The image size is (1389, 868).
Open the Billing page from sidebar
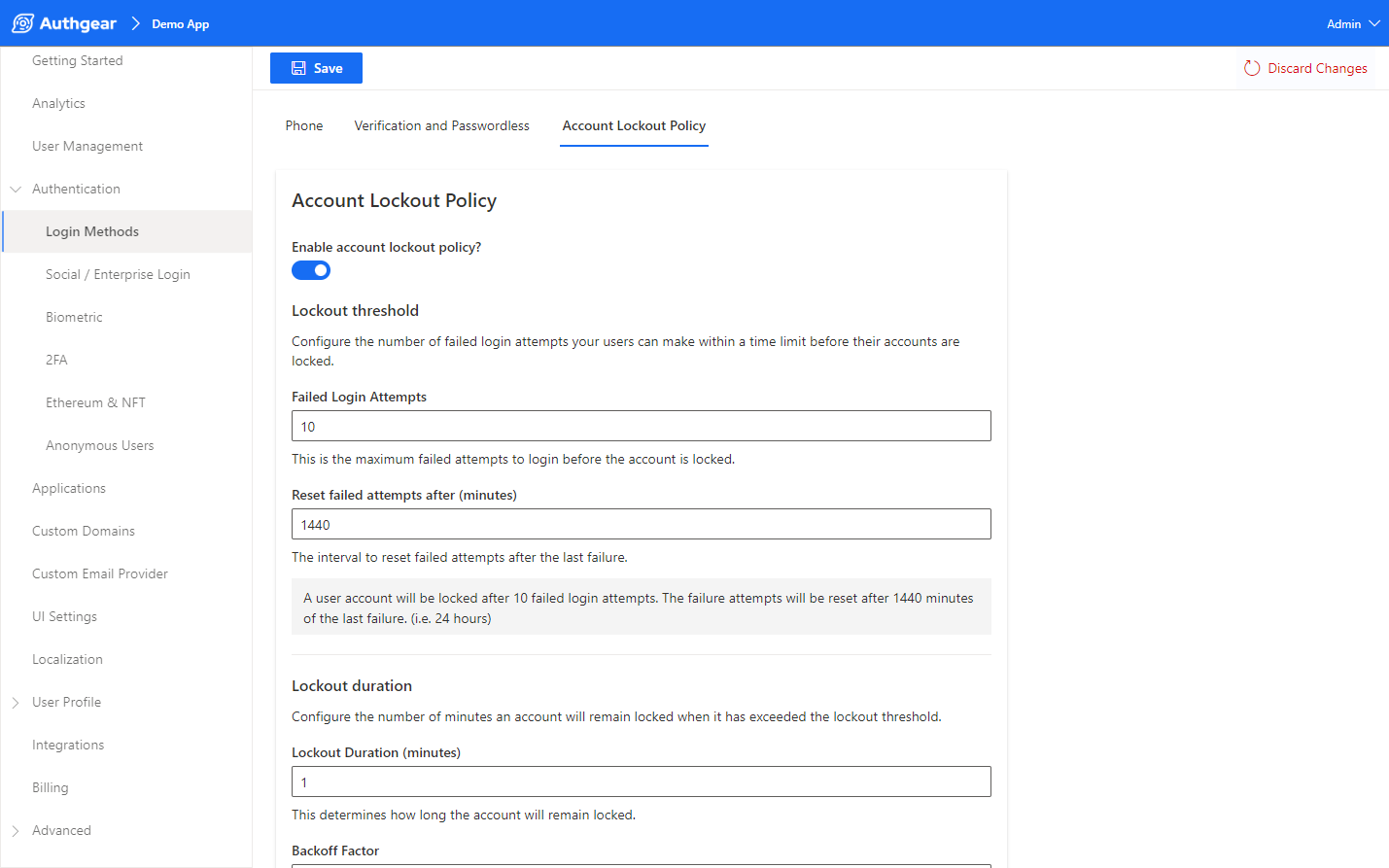51,787
